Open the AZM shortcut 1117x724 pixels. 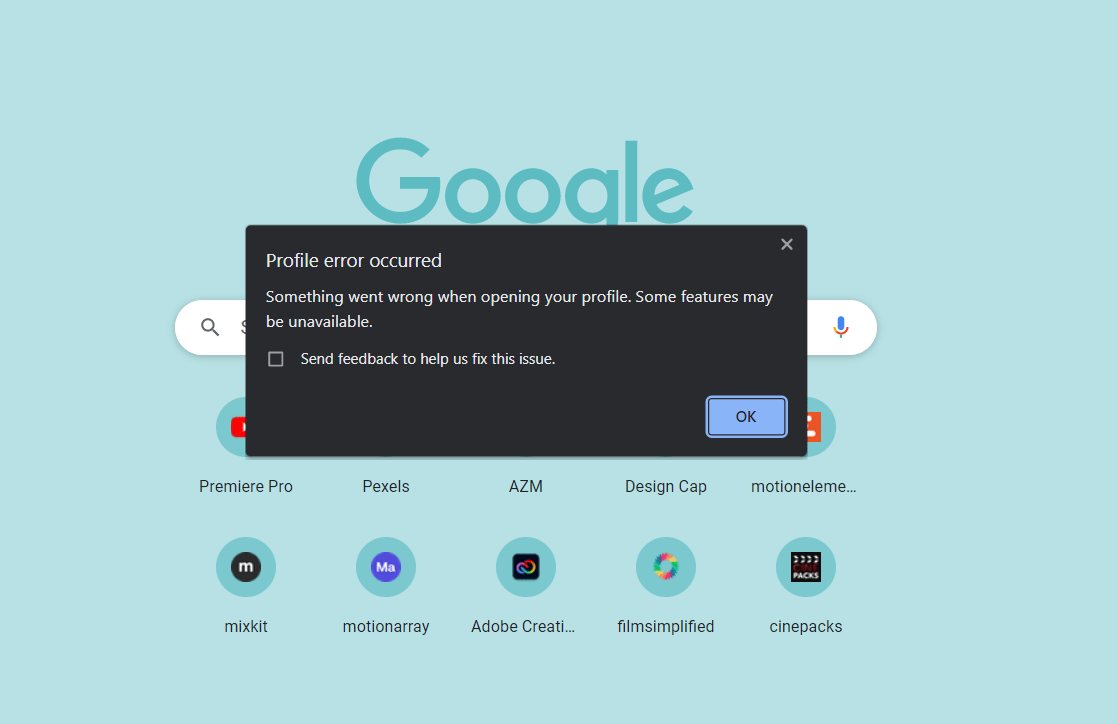[526, 426]
